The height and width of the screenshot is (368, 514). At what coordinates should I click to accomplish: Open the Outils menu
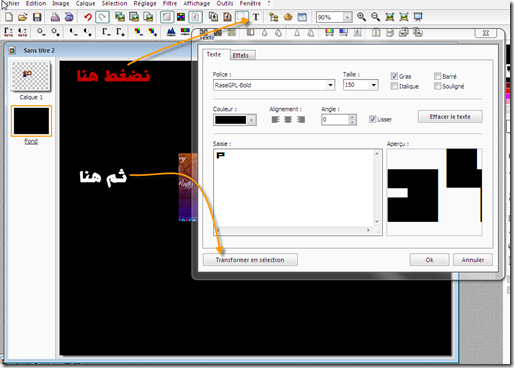click(x=225, y=4)
